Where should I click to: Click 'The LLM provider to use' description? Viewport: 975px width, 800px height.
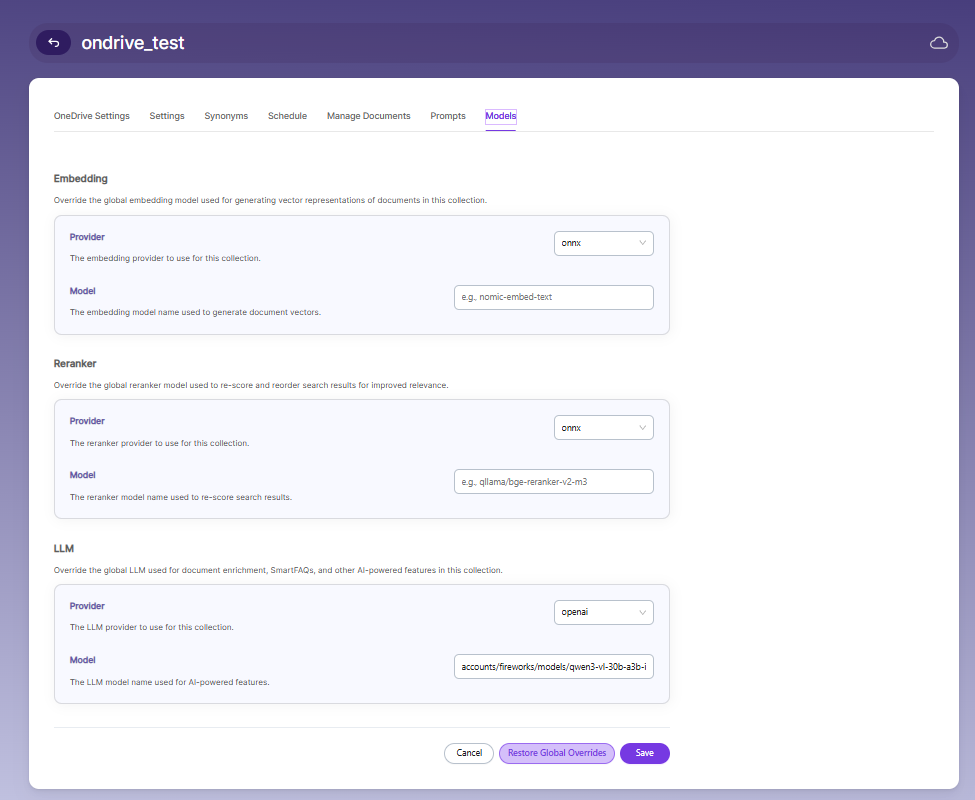pyautogui.click(x=151, y=627)
